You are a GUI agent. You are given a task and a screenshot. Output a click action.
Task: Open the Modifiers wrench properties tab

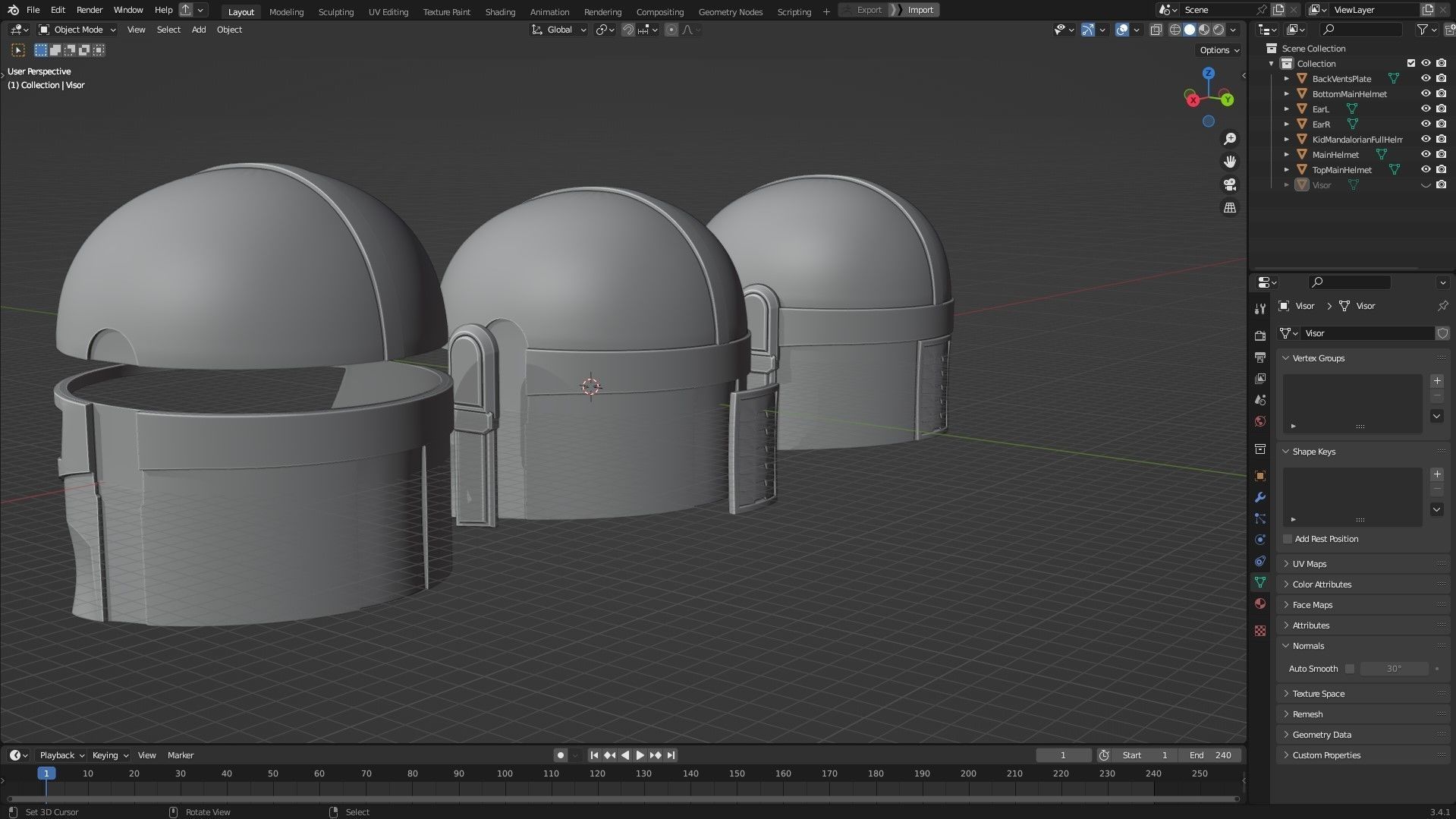[x=1260, y=497]
